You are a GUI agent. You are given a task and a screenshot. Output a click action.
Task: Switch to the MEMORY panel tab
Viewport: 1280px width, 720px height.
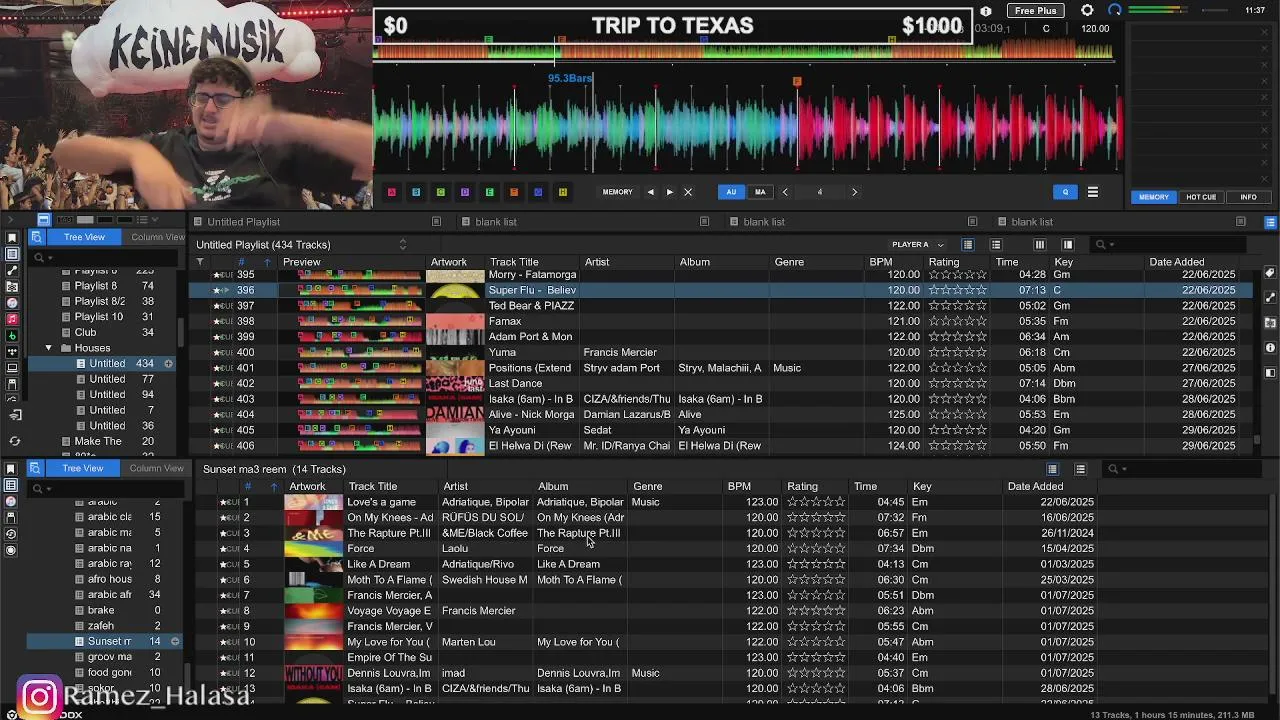[x=1153, y=197]
